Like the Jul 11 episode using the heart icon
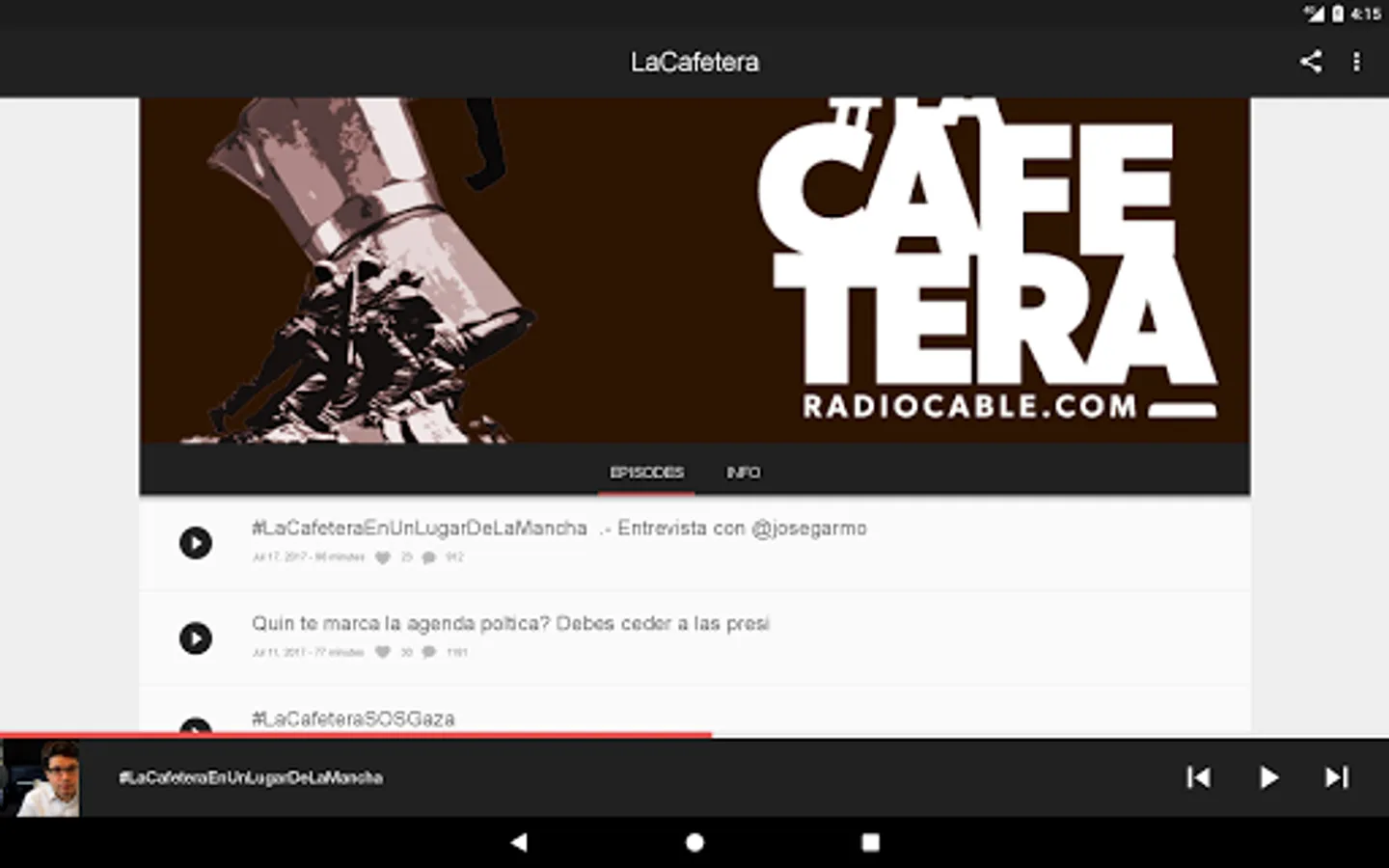This screenshot has height=868, width=1389. pyautogui.click(x=383, y=653)
